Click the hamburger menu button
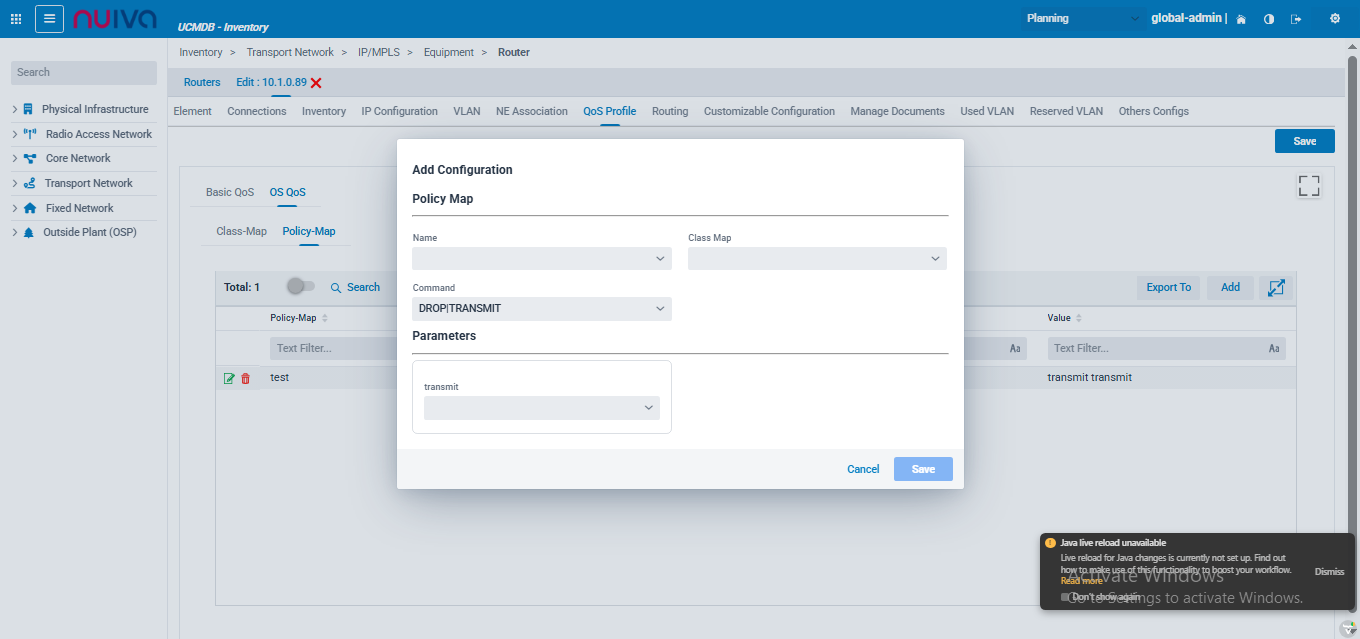 click(x=50, y=19)
